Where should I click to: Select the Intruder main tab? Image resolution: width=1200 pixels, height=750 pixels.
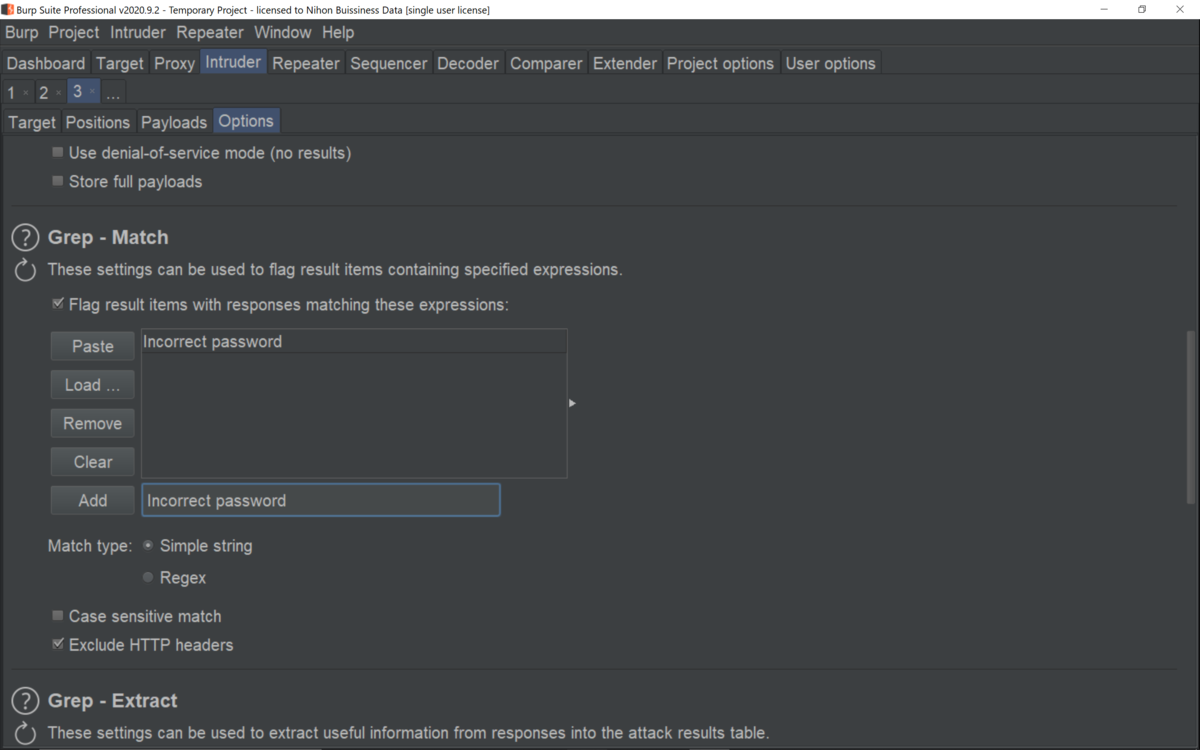pos(233,62)
